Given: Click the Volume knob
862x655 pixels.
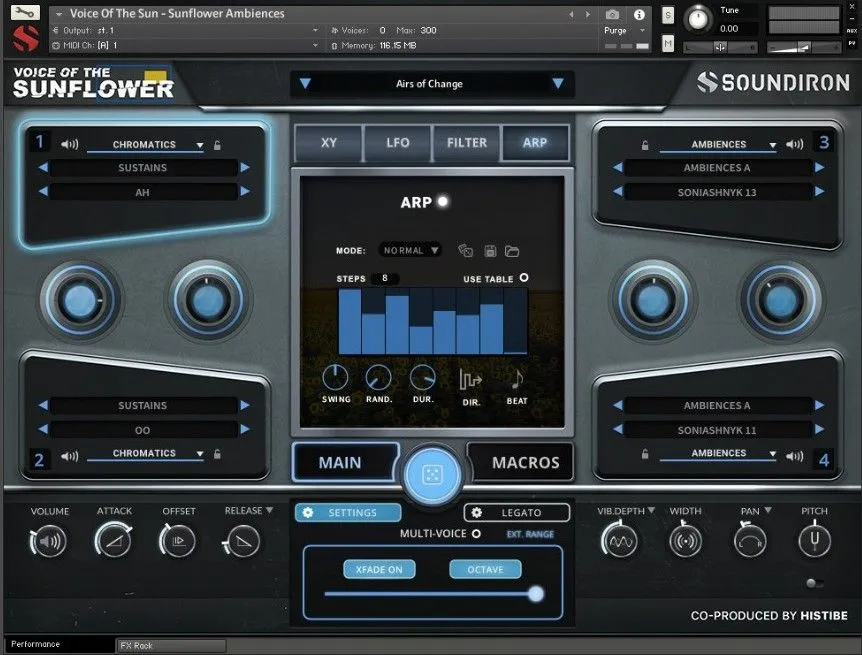Looking at the screenshot, I should (x=49, y=541).
